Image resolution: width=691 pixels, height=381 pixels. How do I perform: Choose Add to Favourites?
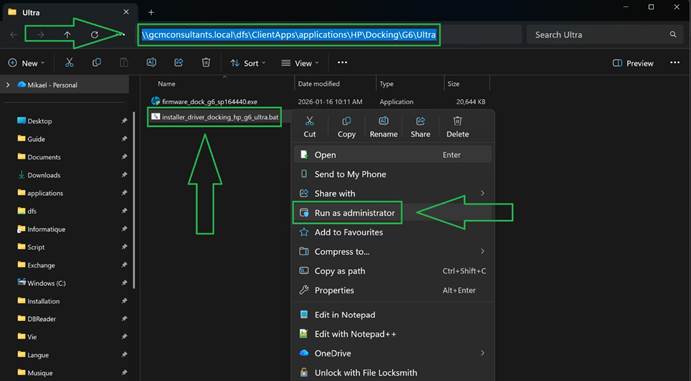point(392,232)
